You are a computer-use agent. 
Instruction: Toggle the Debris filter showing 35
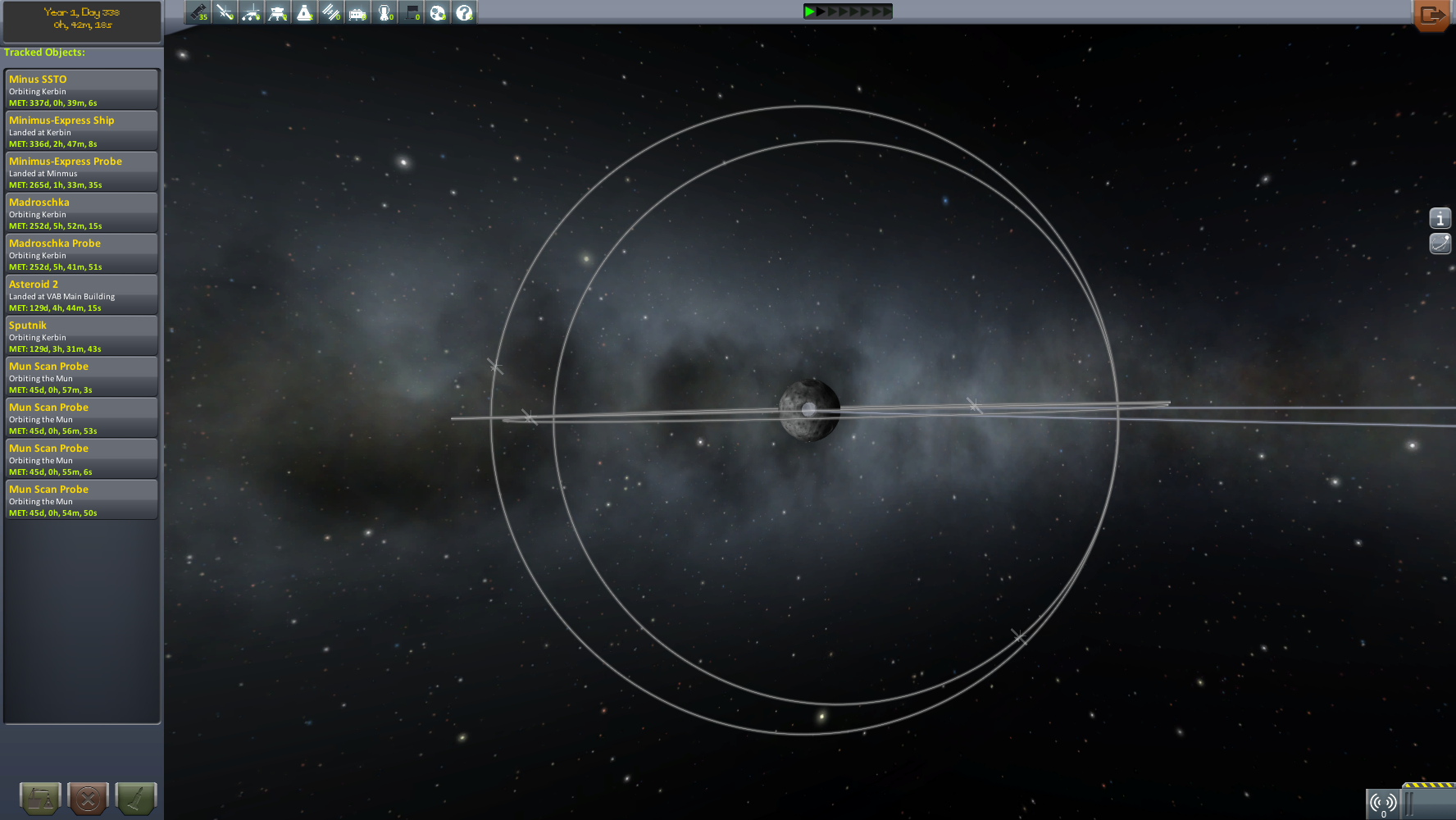(198, 12)
